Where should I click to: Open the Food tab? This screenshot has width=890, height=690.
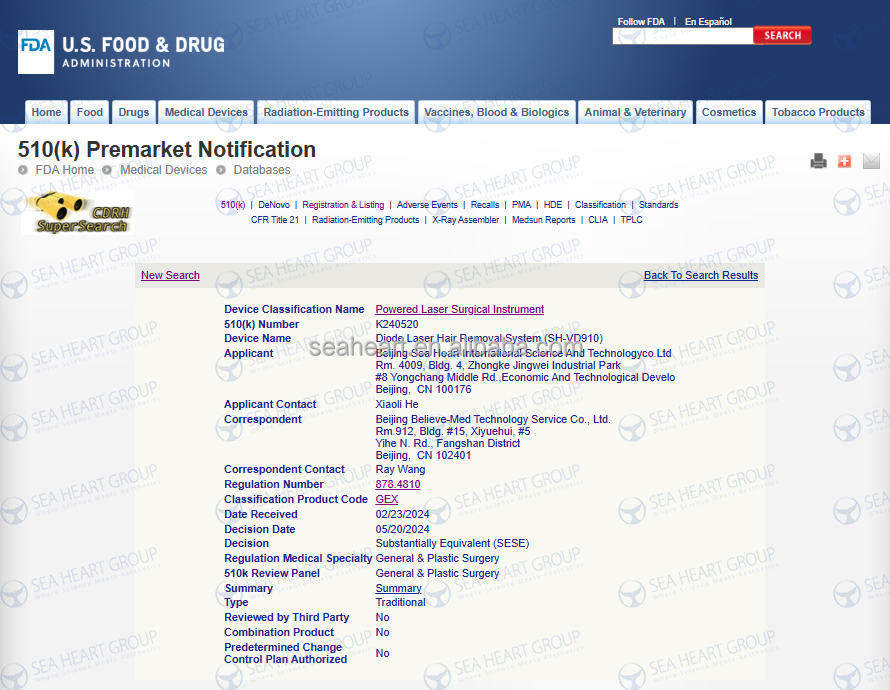click(x=90, y=112)
